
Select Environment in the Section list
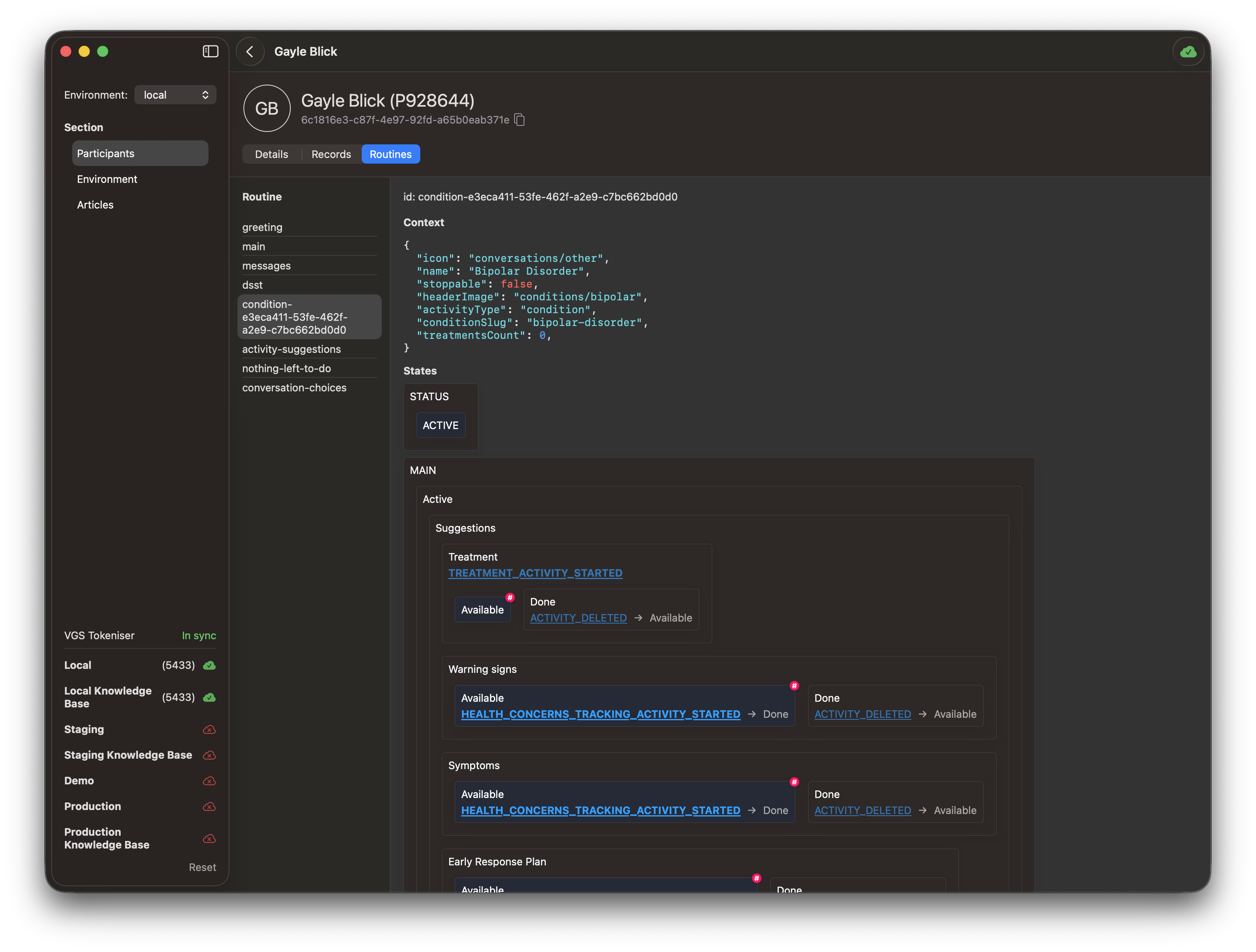[107, 179]
